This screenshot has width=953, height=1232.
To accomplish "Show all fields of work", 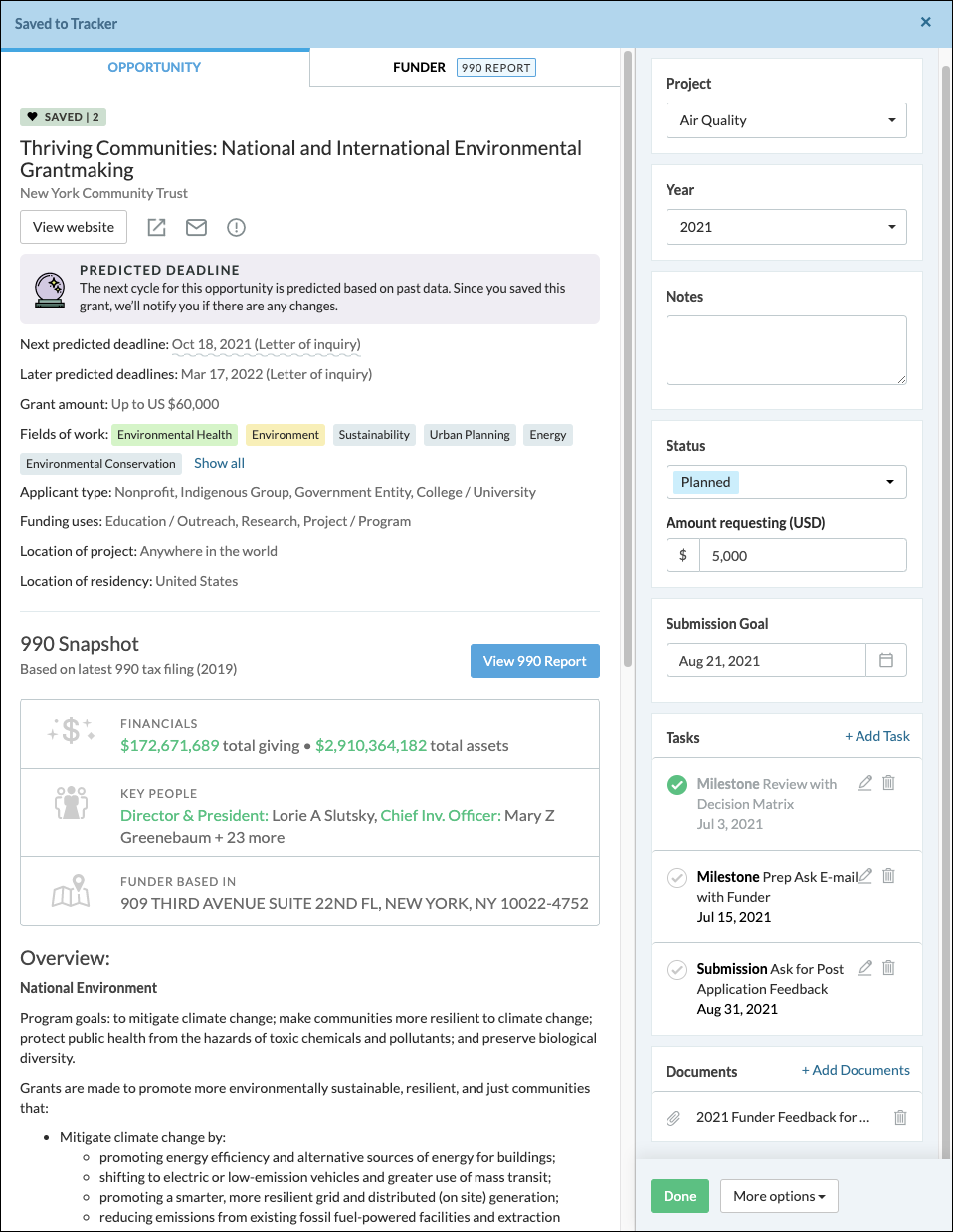I will click(x=218, y=462).
